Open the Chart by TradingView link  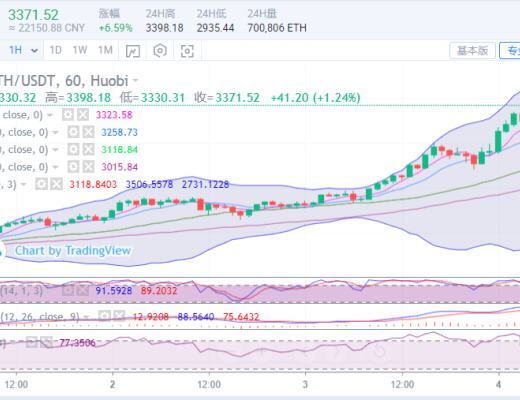pos(73,251)
